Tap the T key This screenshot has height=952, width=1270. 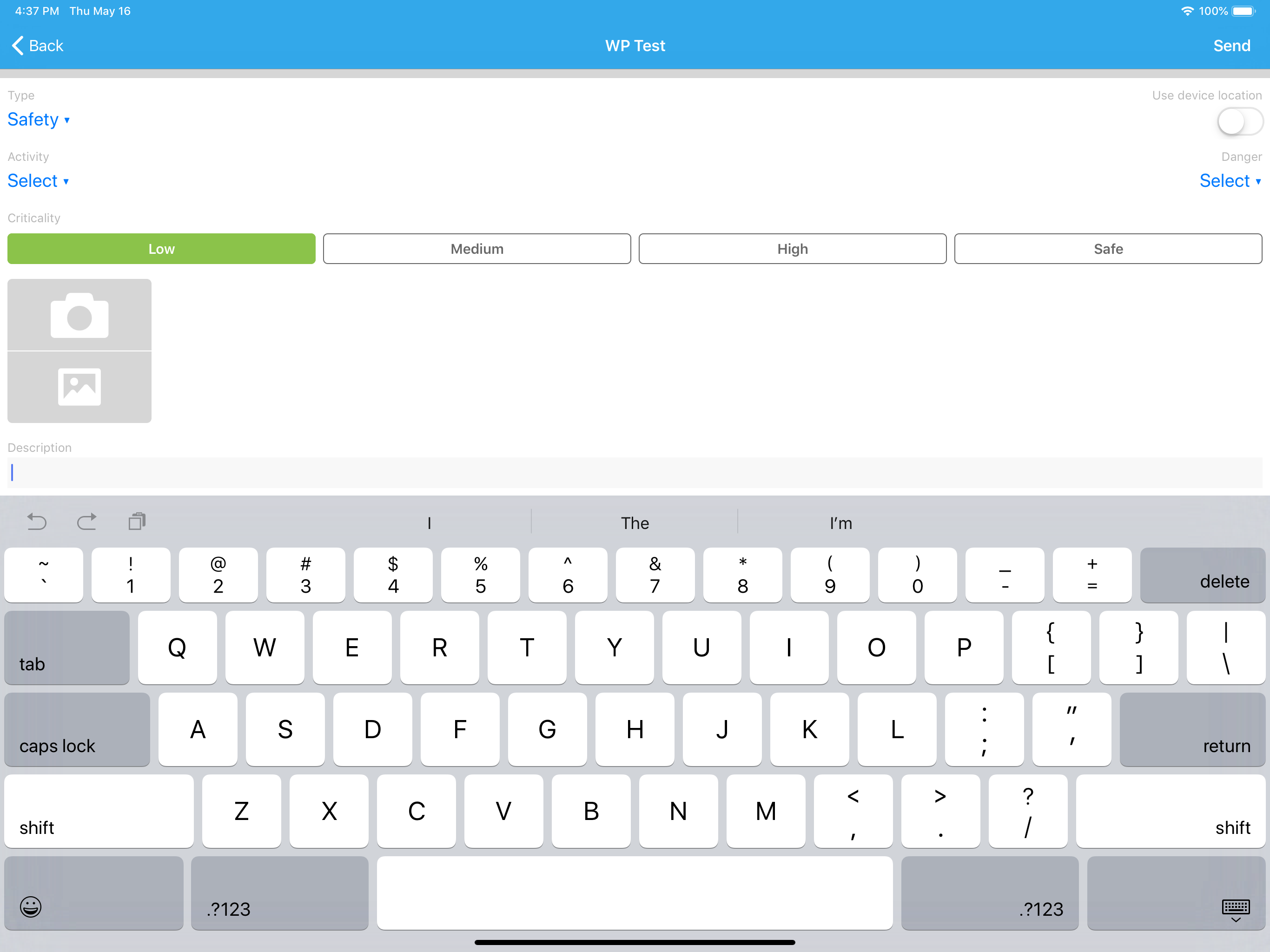tap(527, 648)
